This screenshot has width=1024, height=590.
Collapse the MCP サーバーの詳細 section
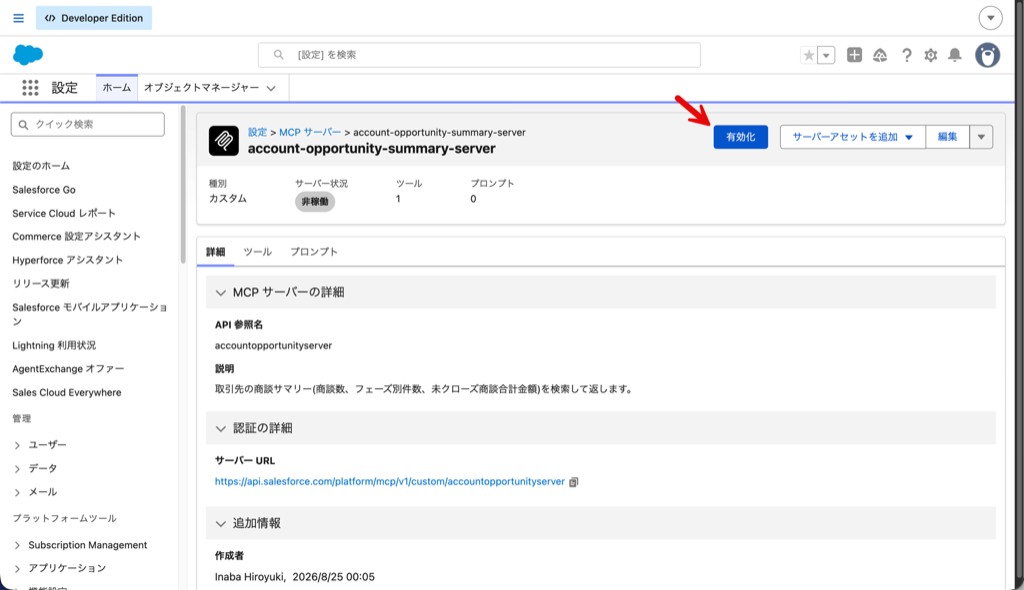tap(221, 293)
